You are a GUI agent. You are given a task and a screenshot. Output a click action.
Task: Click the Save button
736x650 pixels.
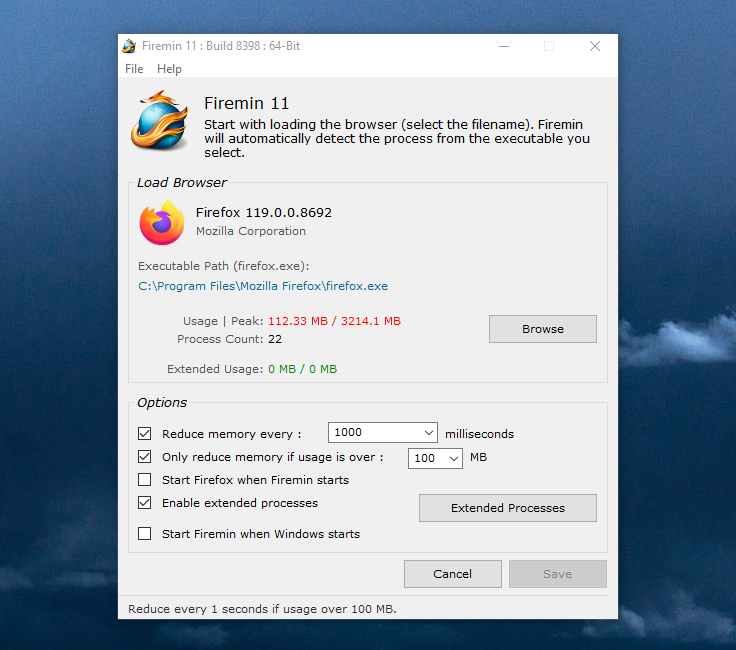[558, 574]
